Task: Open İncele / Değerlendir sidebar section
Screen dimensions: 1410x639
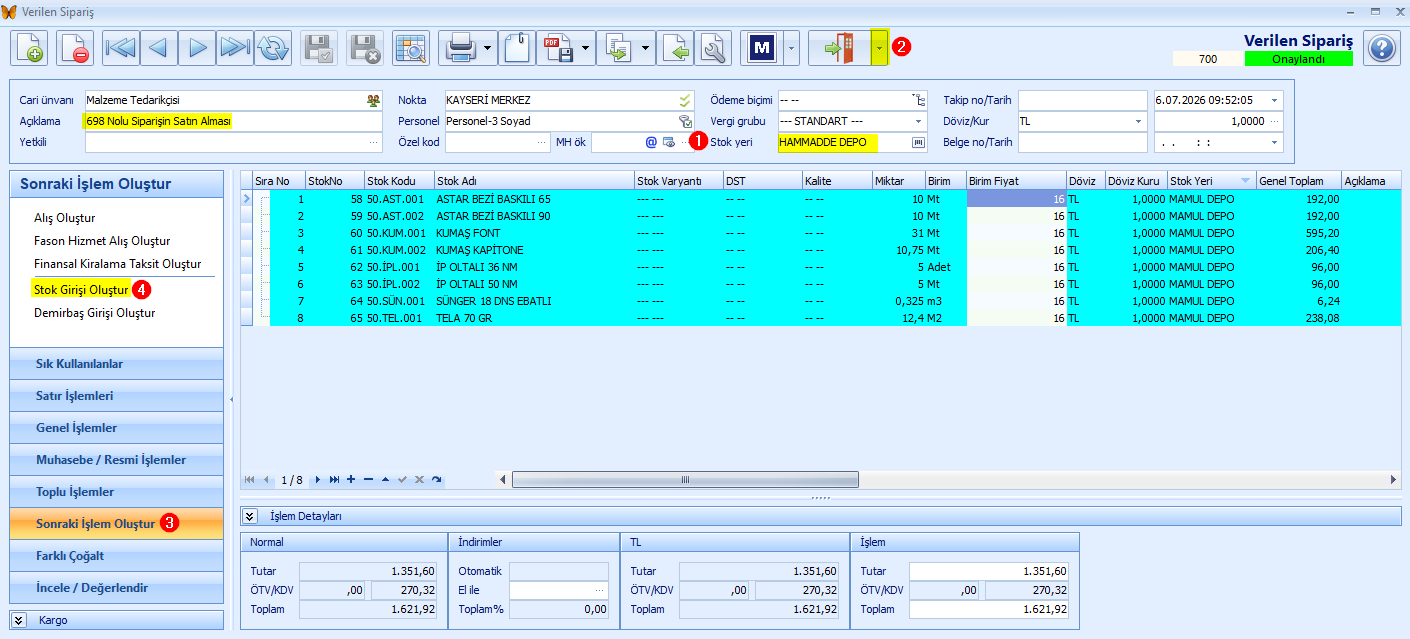Action: (x=116, y=588)
